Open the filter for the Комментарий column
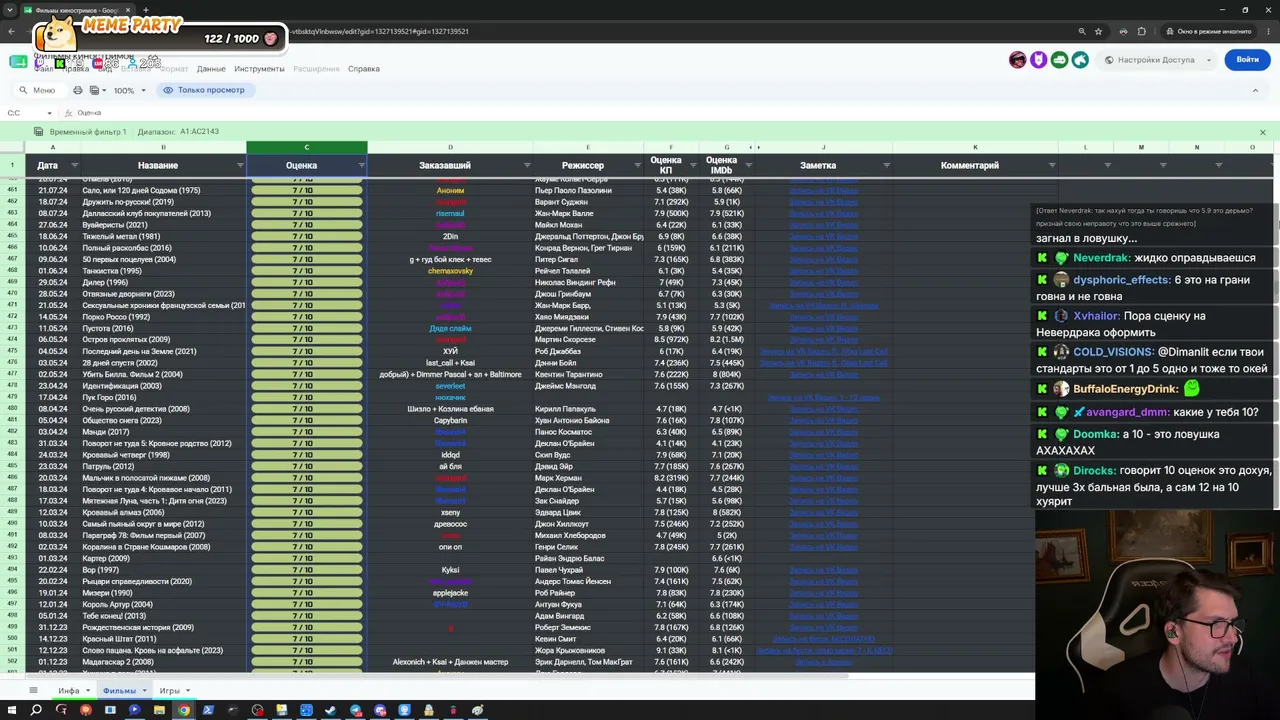 point(1052,165)
